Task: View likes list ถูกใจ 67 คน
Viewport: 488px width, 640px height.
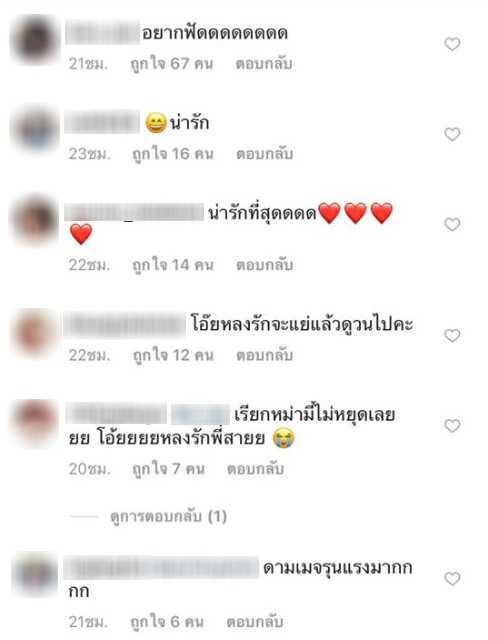Action: (x=172, y=64)
